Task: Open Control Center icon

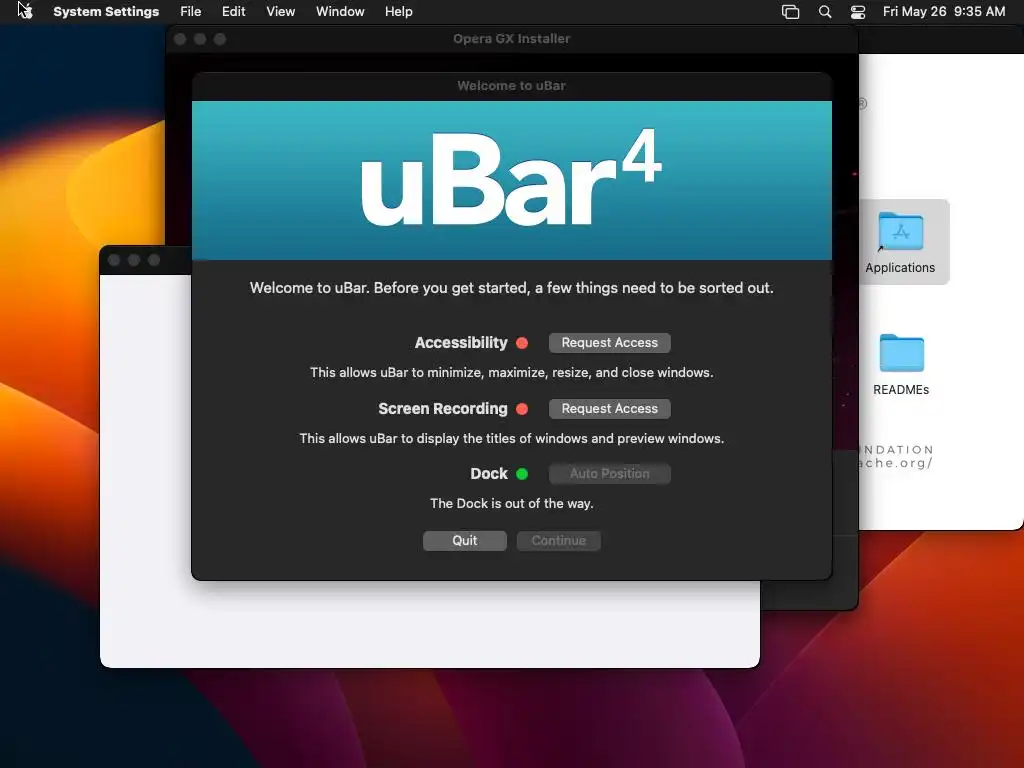Action: [857, 12]
